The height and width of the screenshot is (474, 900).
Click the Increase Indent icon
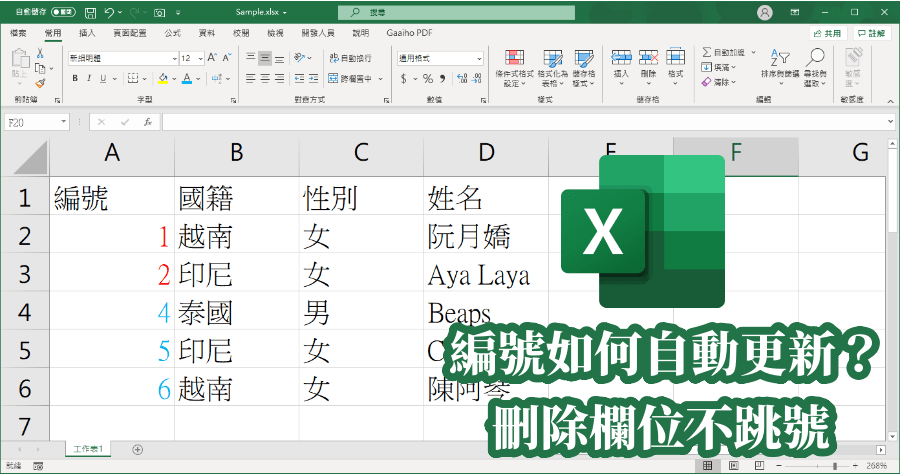pyautogui.click(x=313, y=78)
